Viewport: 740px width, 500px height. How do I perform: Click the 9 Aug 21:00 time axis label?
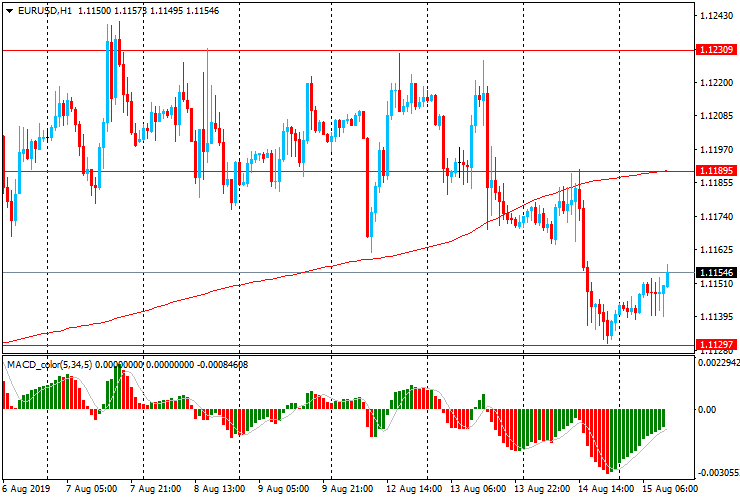[347, 489]
